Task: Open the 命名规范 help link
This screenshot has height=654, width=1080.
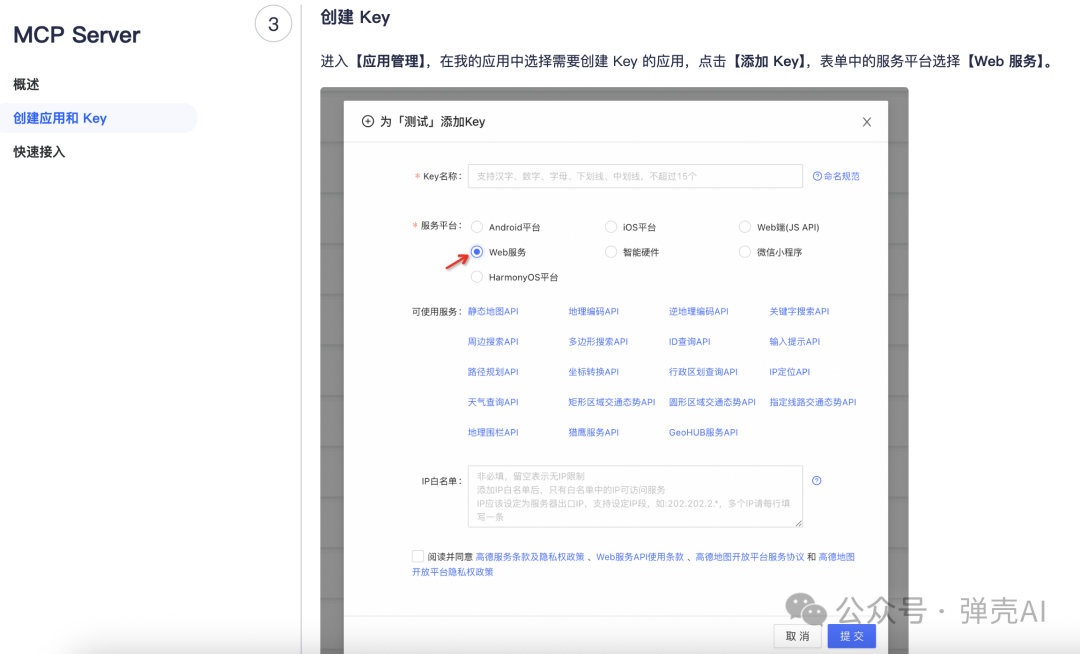Action: coord(836,176)
